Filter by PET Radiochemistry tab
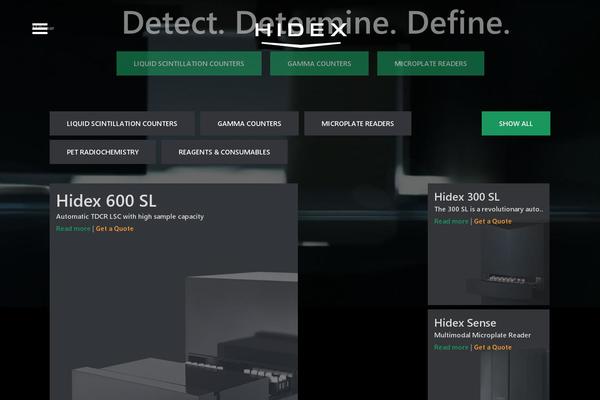Image resolution: width=600 pixels, height=400 pixels. [x=103, y=152]
